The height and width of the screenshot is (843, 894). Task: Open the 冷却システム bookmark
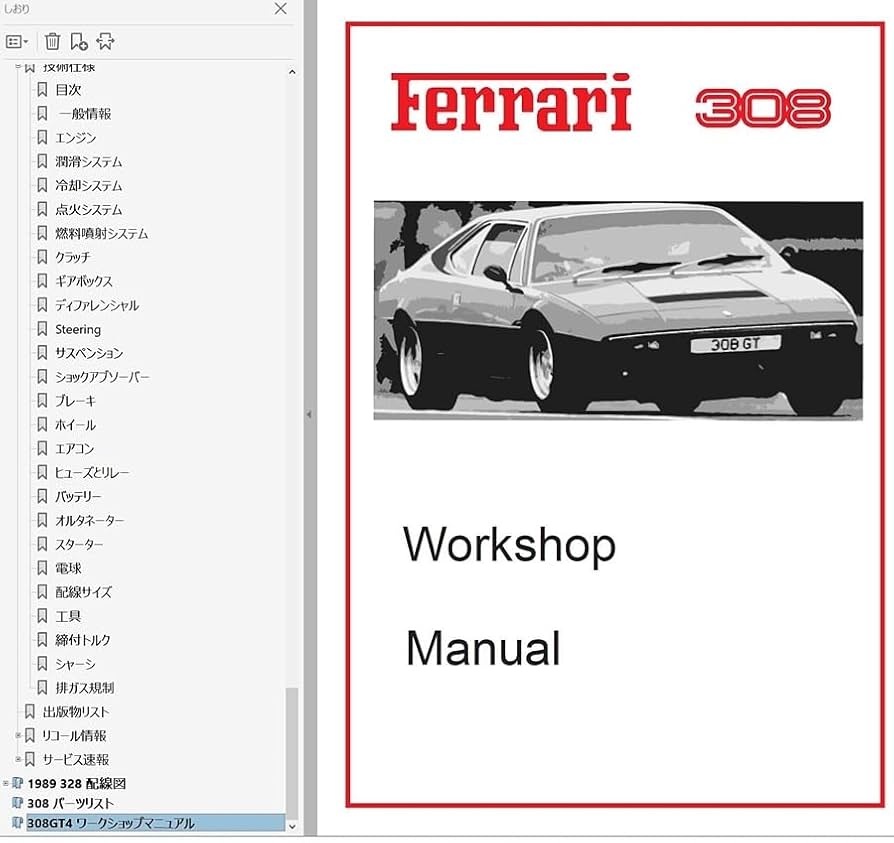coord(87,185)
